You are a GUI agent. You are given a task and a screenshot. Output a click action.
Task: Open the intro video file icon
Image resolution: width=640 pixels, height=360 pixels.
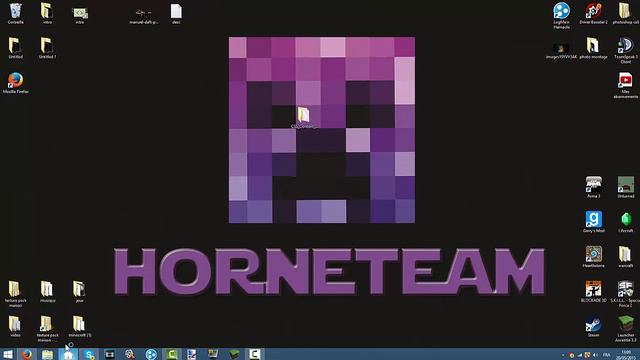(x=80, y=13)
